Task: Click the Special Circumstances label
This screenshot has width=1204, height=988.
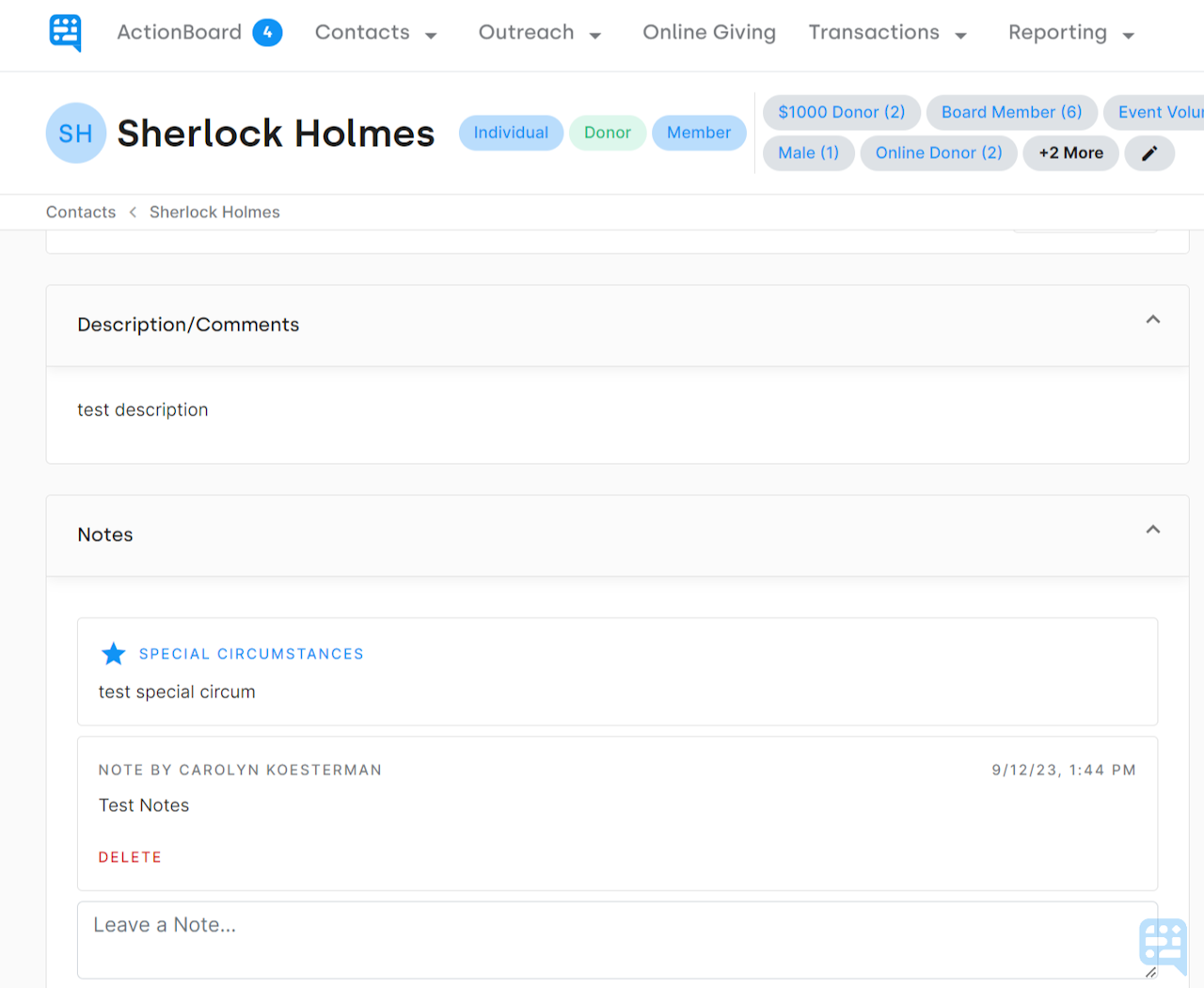Action: click(251, 654)
